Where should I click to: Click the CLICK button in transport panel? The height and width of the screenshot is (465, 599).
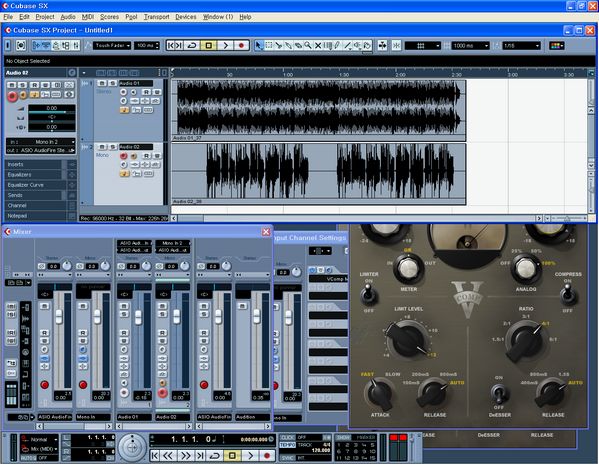click(x=288, y=437)
